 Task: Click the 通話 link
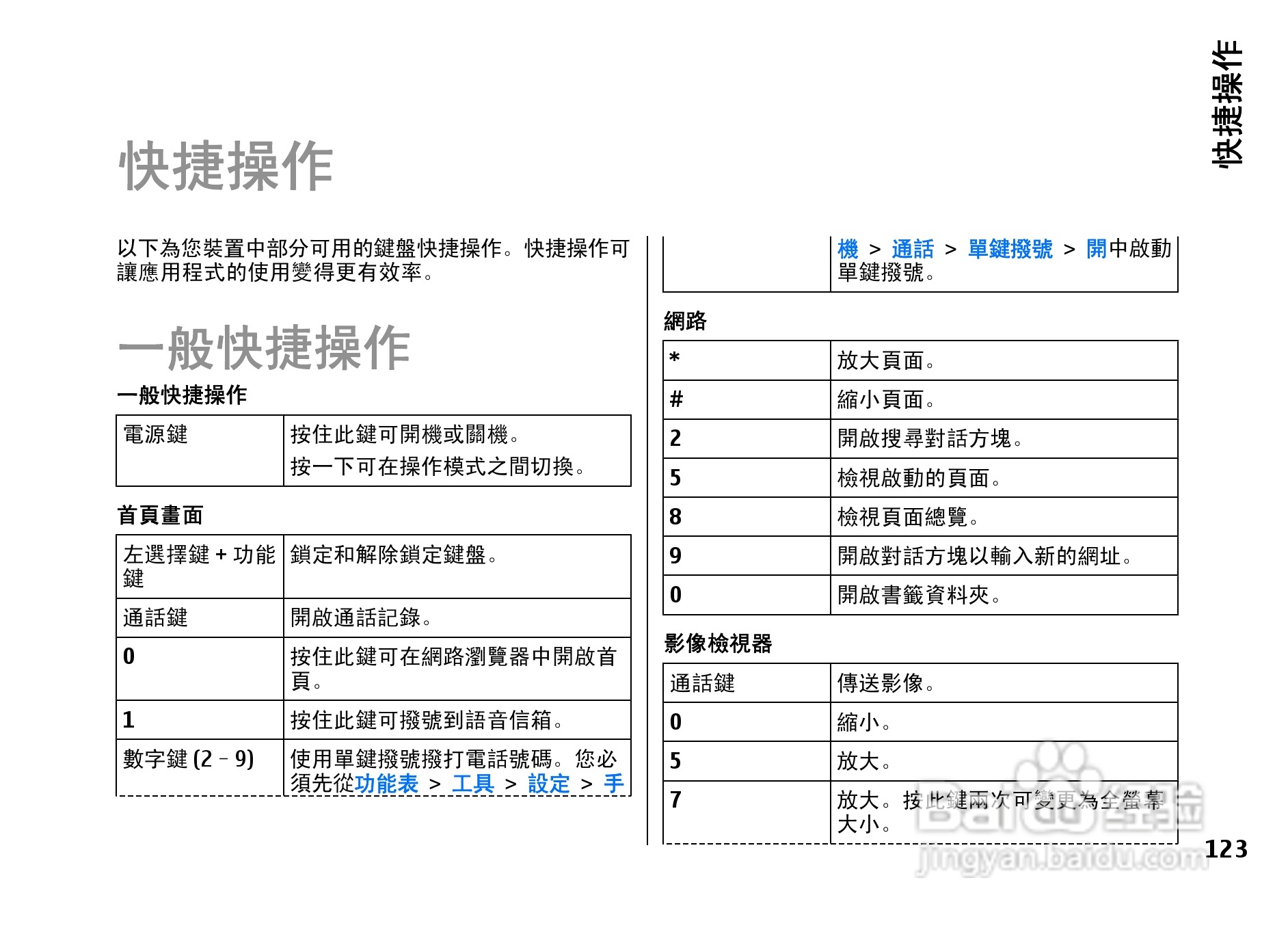tap(913, 248)
